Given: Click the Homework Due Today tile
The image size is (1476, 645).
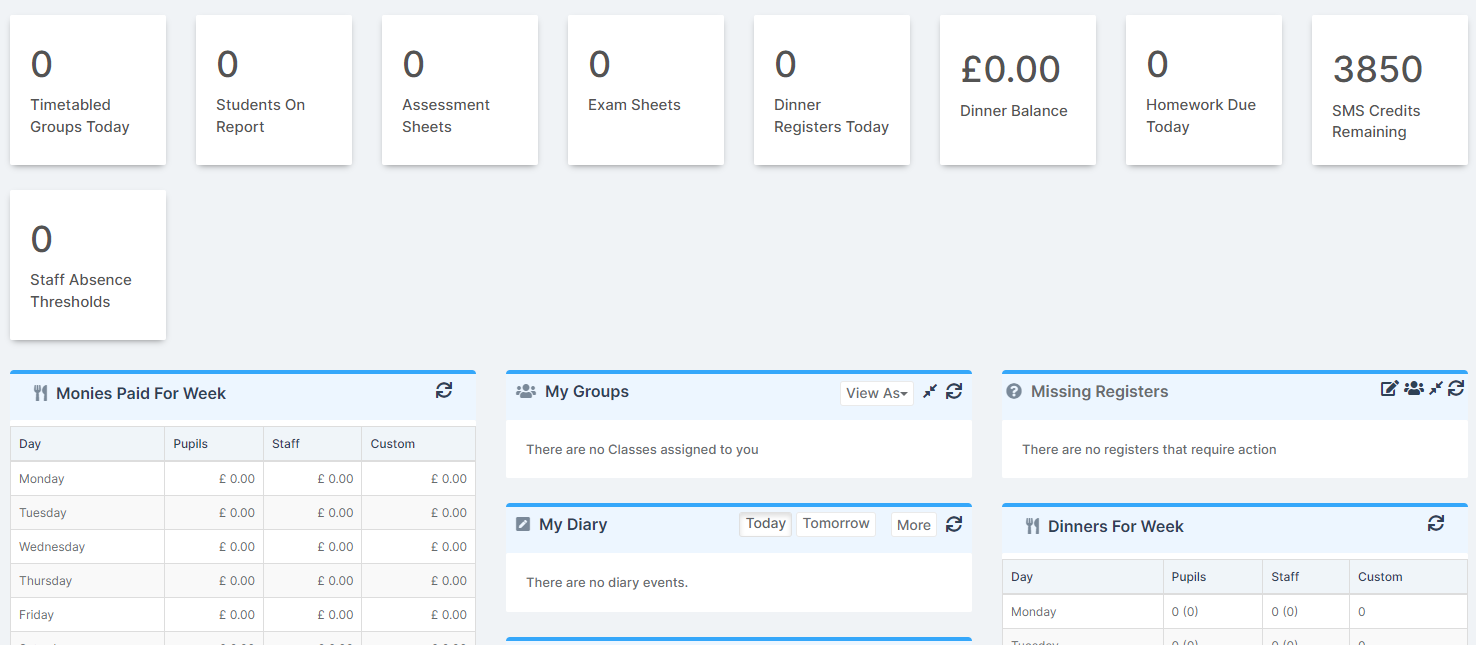Looking at the screenshot, I should click(x=1204, y=90).
